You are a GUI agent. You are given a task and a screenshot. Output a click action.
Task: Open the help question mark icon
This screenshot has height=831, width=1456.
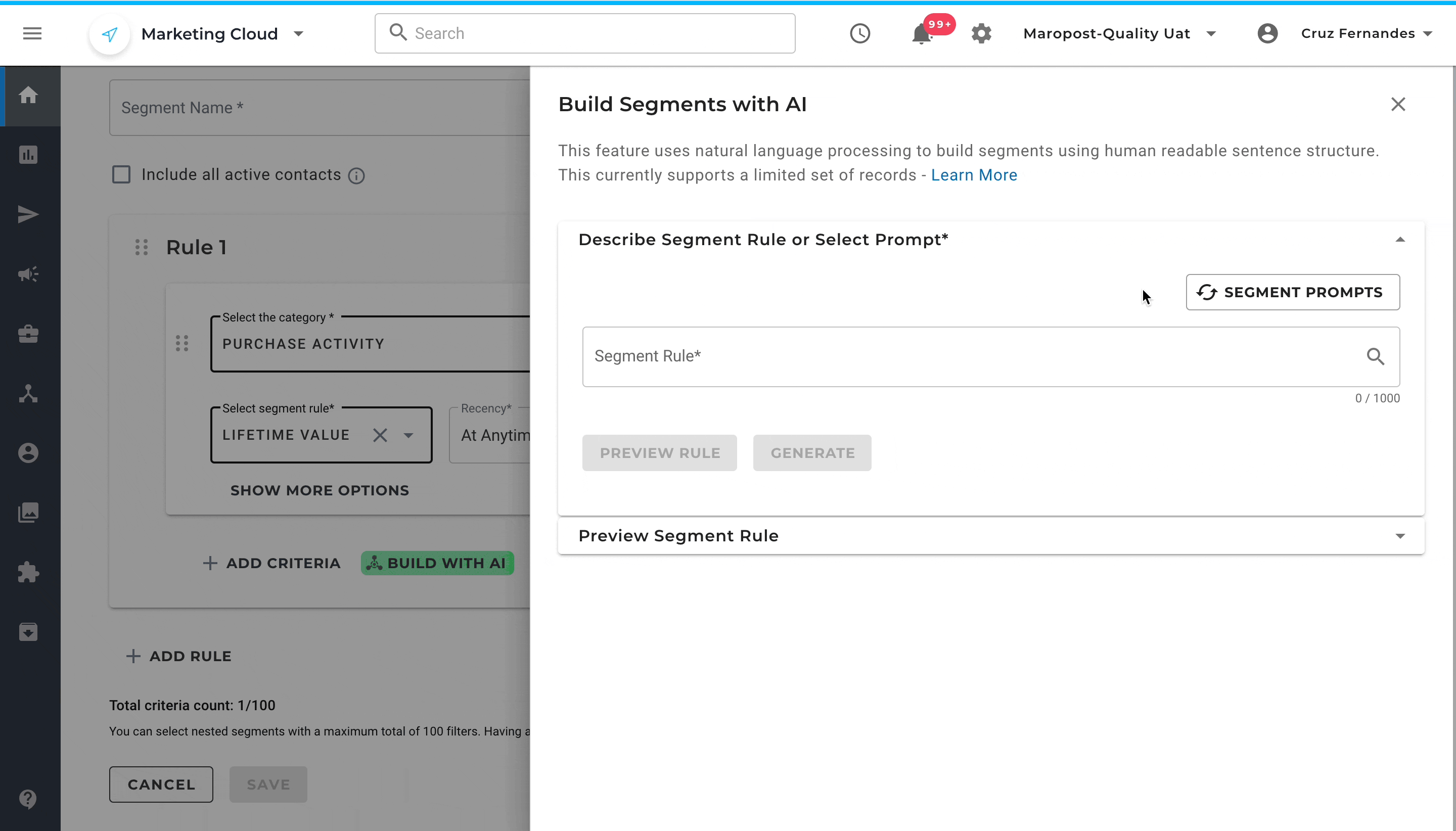[x=28, y=799]
